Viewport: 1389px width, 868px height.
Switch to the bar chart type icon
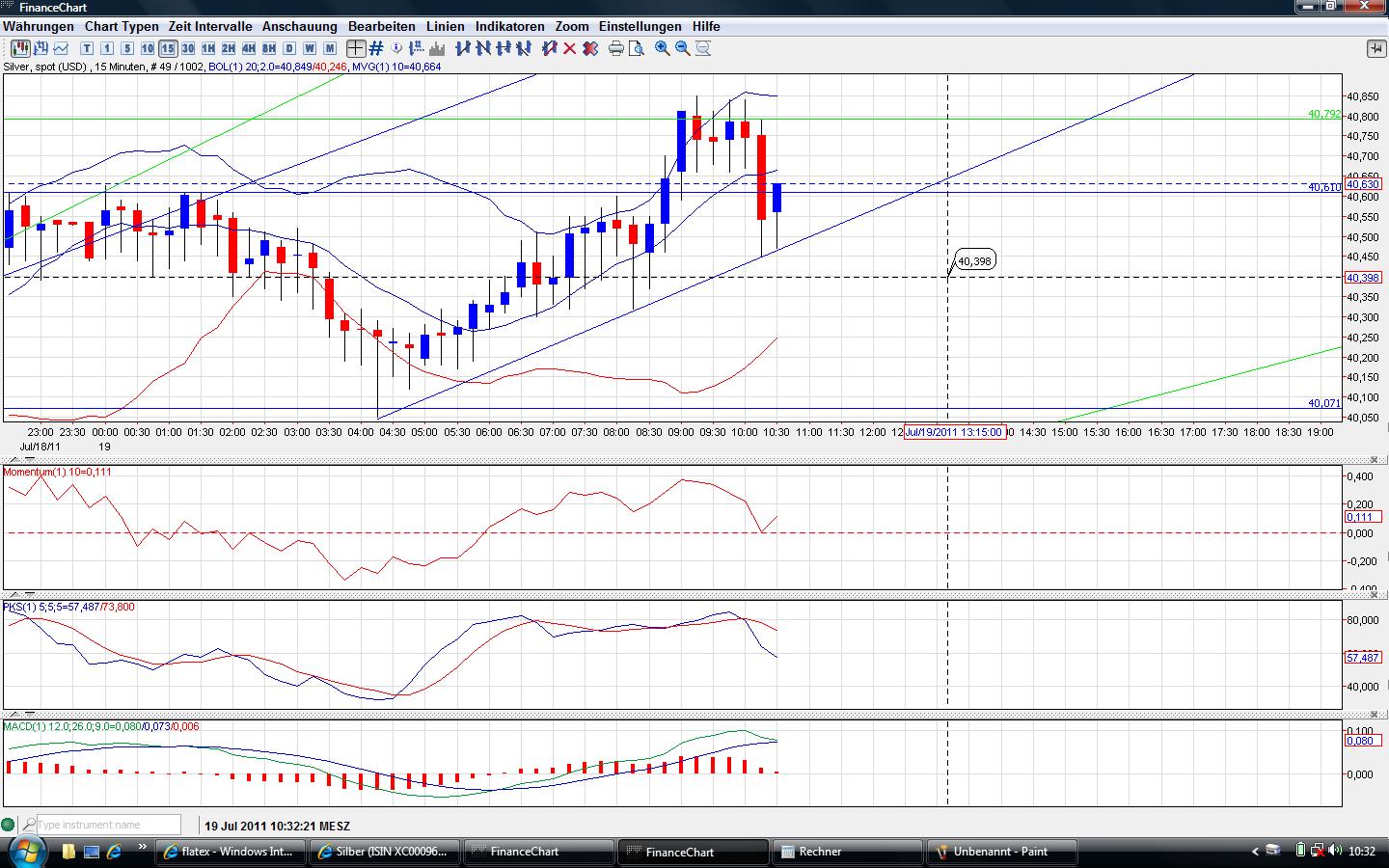[41, 48]
